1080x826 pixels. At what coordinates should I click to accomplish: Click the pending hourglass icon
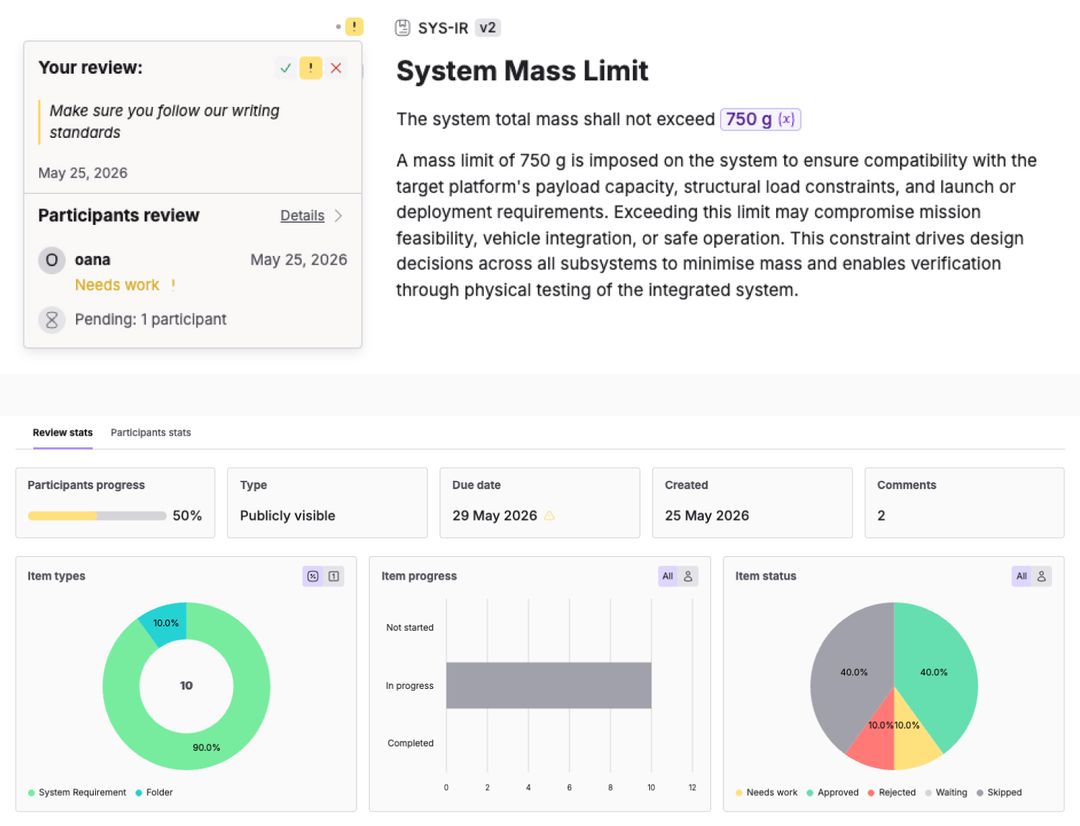[52, 320]
